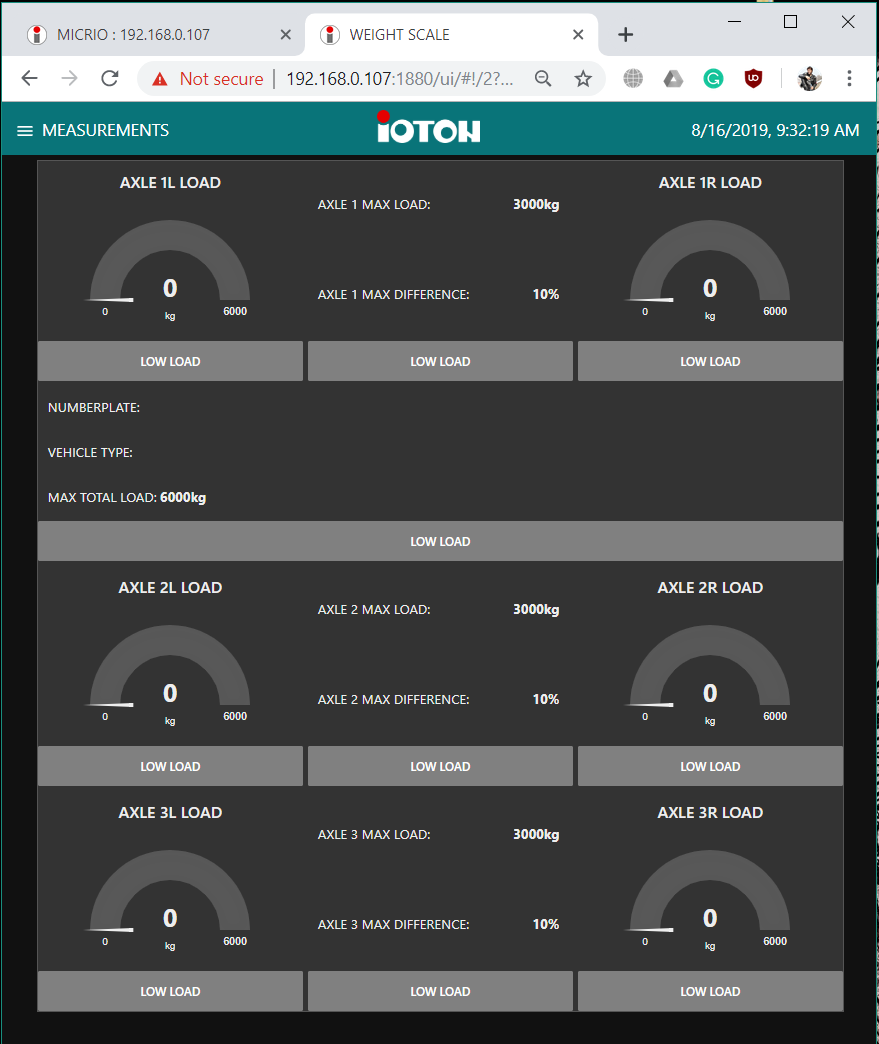This screenshot has height=1044, width=879.
Task: Open the uBlock Origin shield icon
Action: click(x=753, y=79)
